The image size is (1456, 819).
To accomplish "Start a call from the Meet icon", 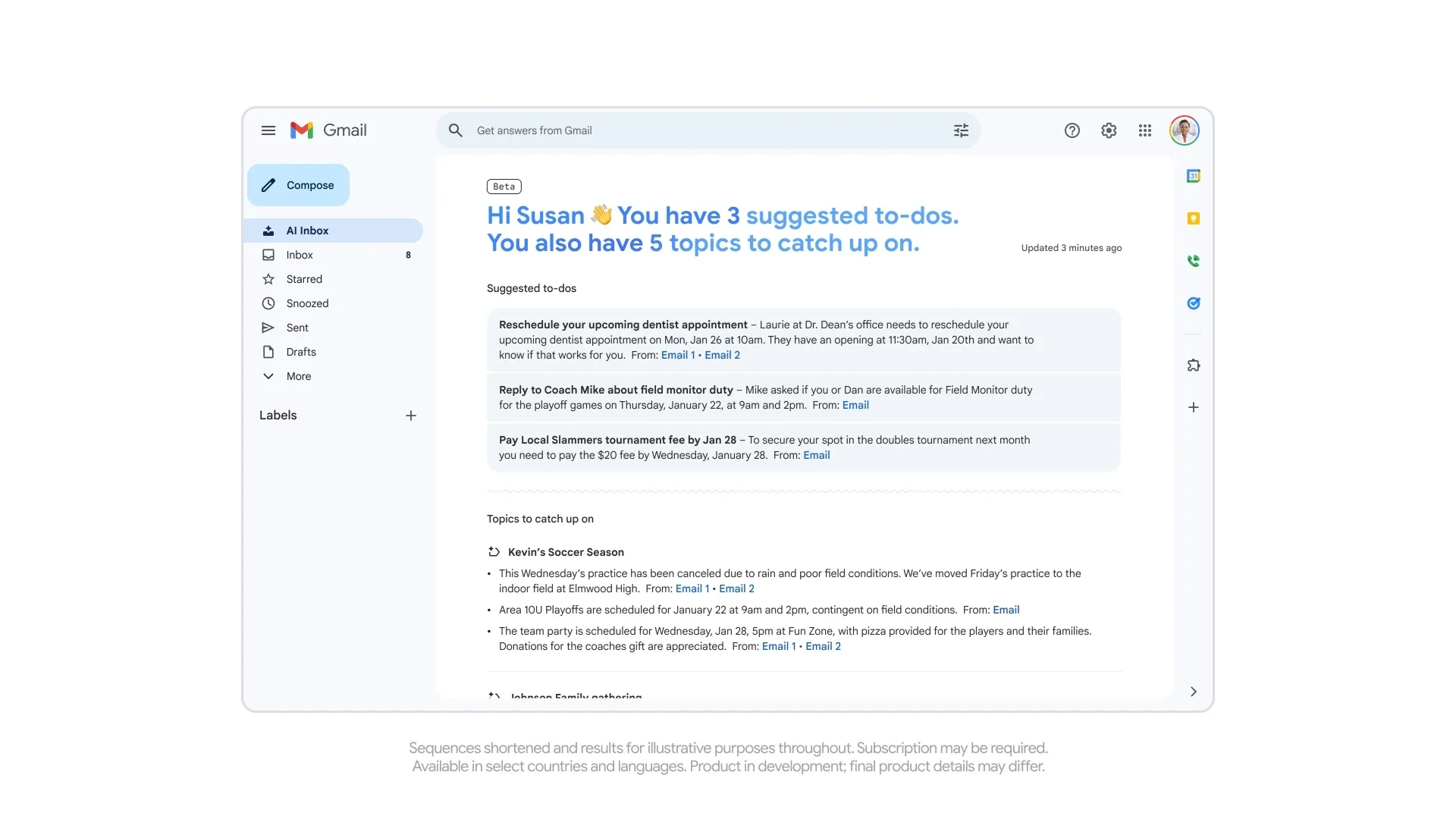I will (x=1194, y=261).
